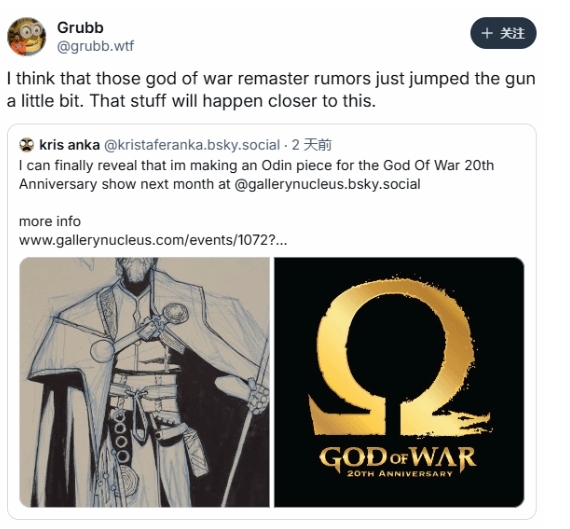Select Grubb's remaster rumors post text

(x=271, y=89)
